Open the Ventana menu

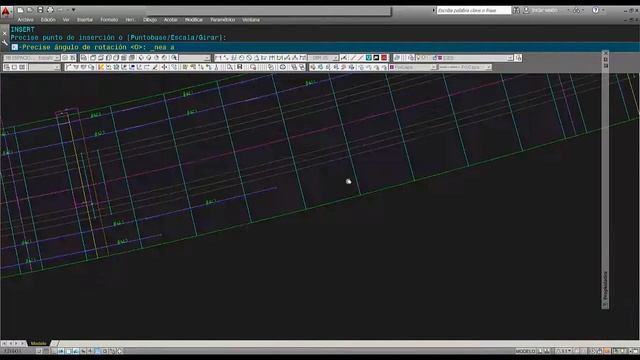point(251,20)
